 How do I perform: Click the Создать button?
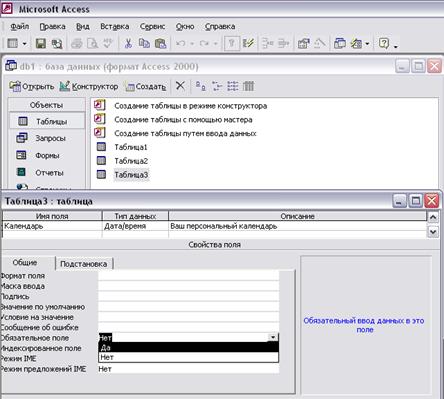145,87
